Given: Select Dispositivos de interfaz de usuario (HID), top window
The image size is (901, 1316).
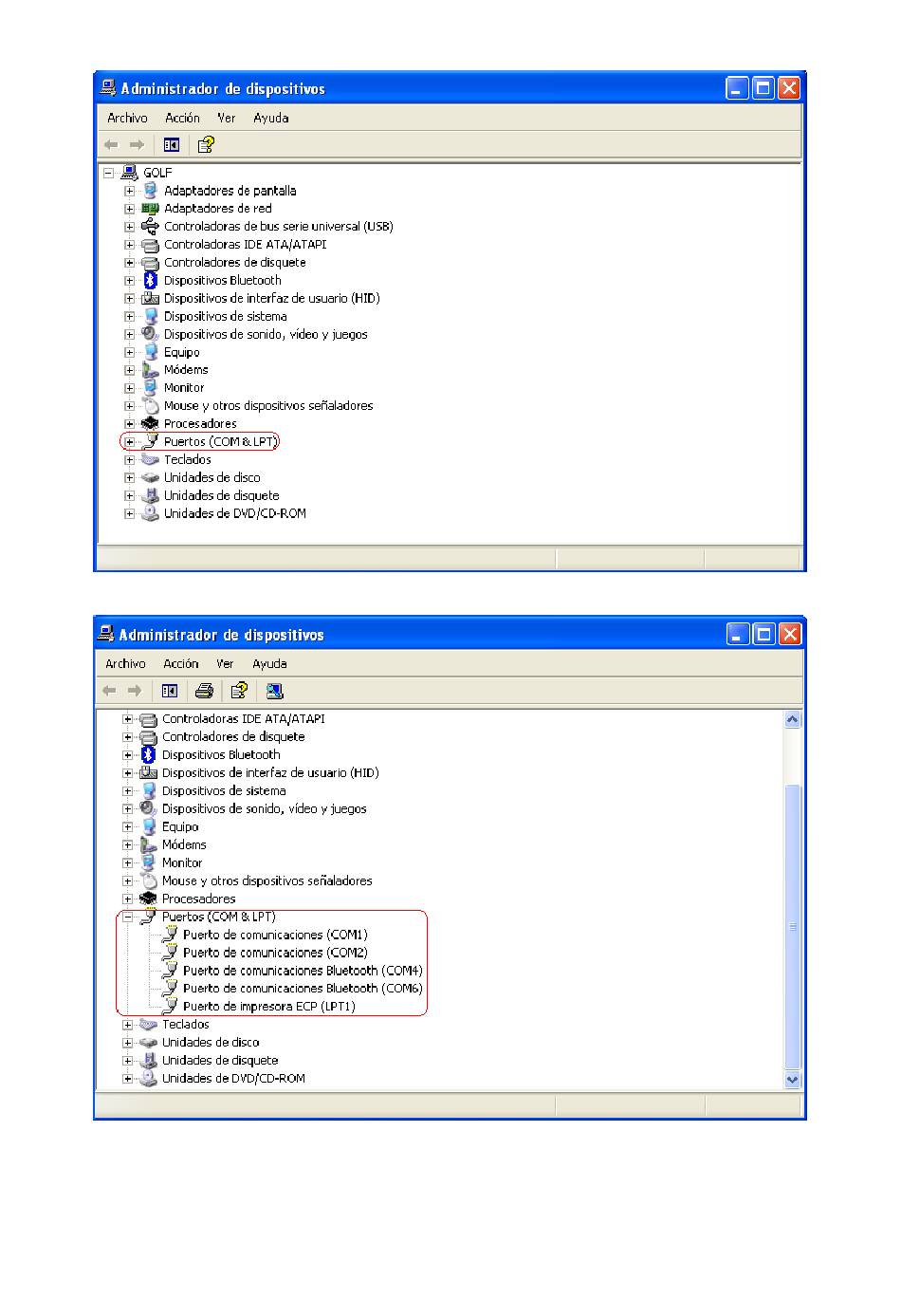Looking at the screenshot, I should point(271,299).
